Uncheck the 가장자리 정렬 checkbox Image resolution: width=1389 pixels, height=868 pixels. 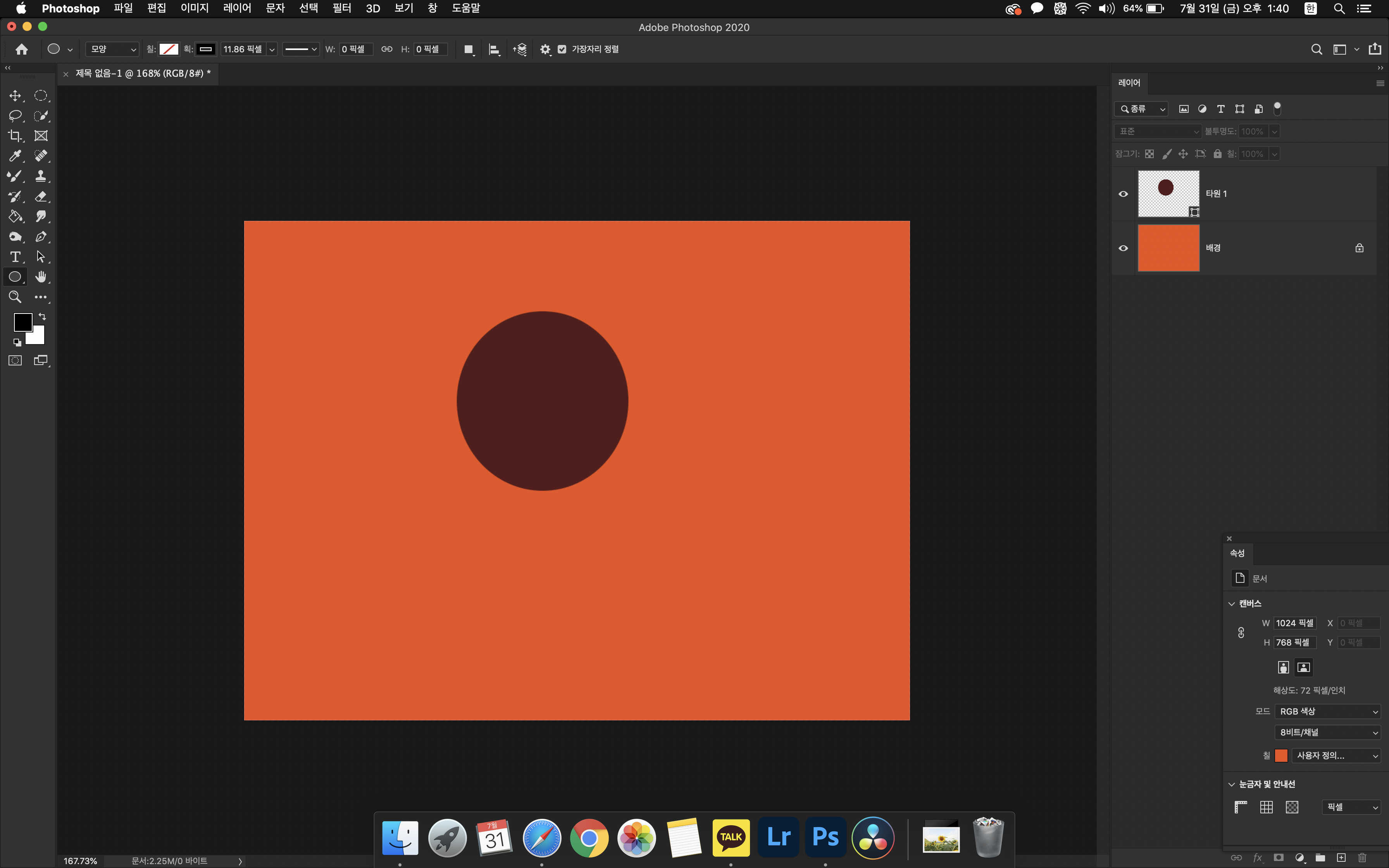point(562,49)
